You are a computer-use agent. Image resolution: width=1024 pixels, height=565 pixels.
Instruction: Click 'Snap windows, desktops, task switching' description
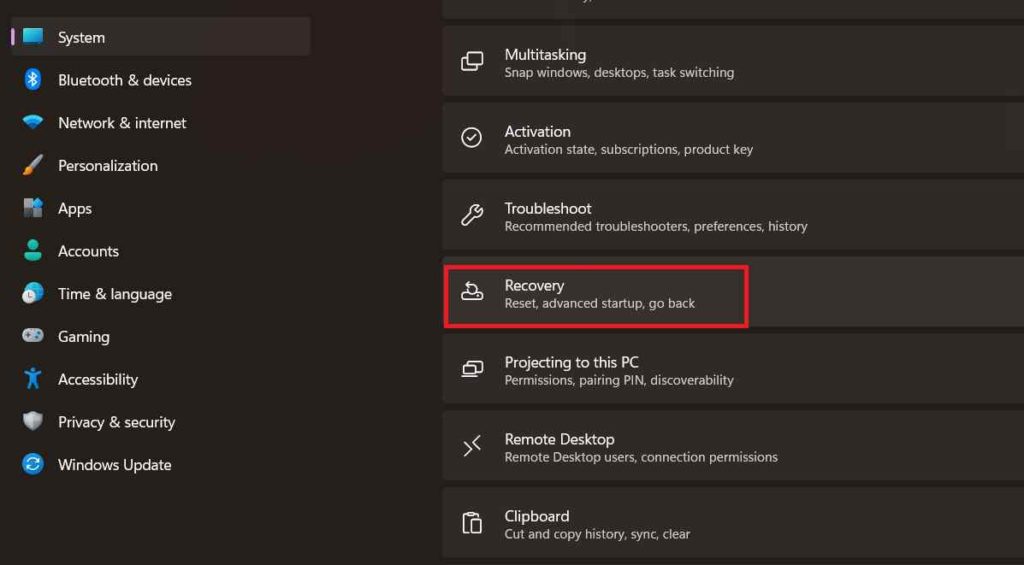click(x=619, y=73)
